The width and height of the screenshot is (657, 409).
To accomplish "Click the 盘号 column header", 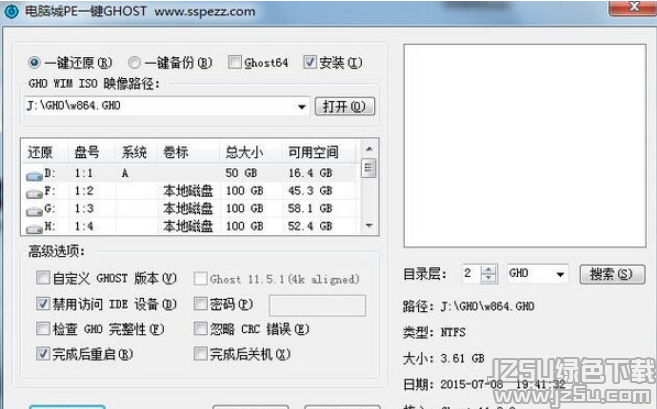I will tap(91, 152).
